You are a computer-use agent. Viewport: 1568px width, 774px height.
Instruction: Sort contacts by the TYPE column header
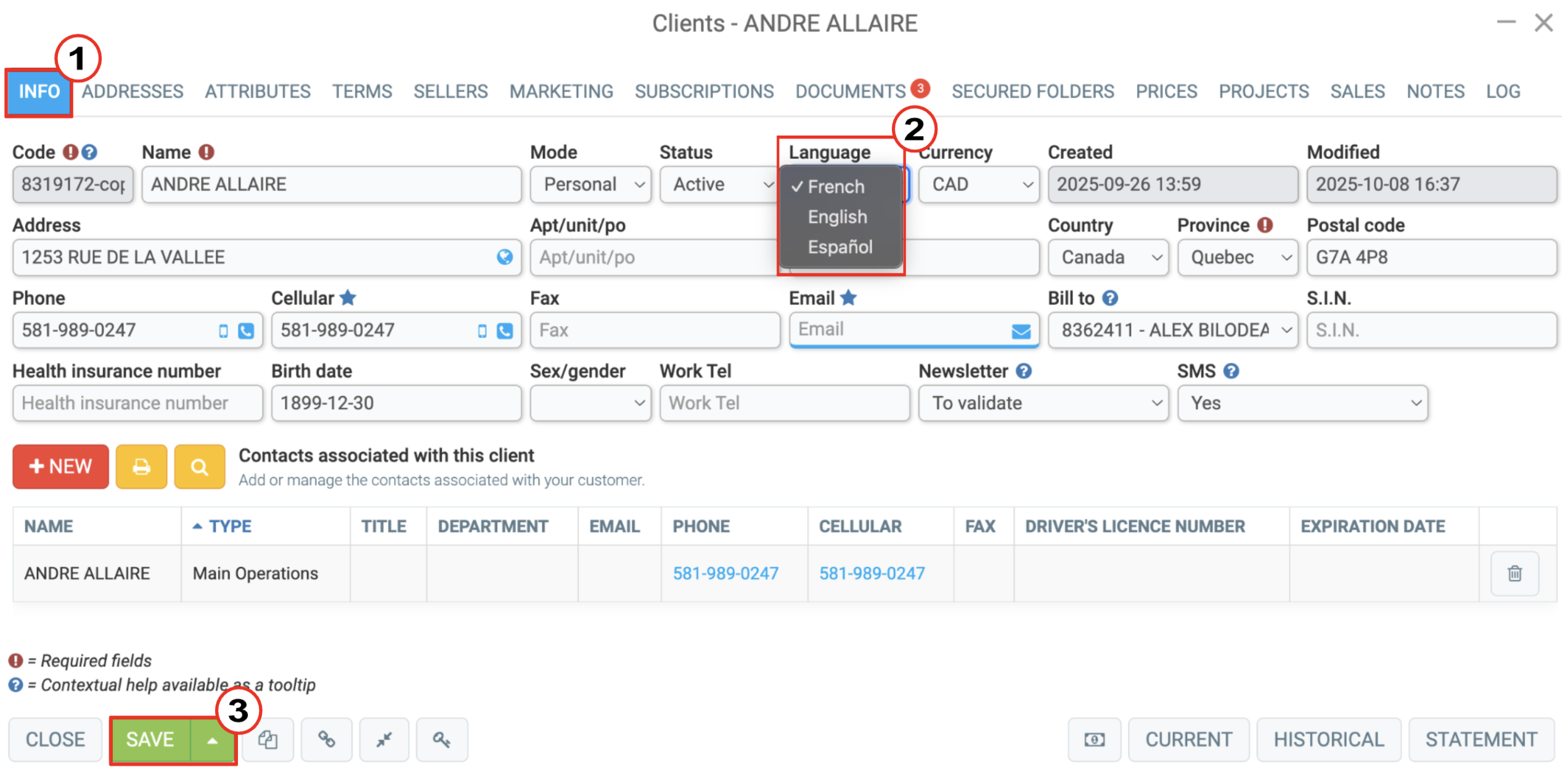tap(230, 526)
